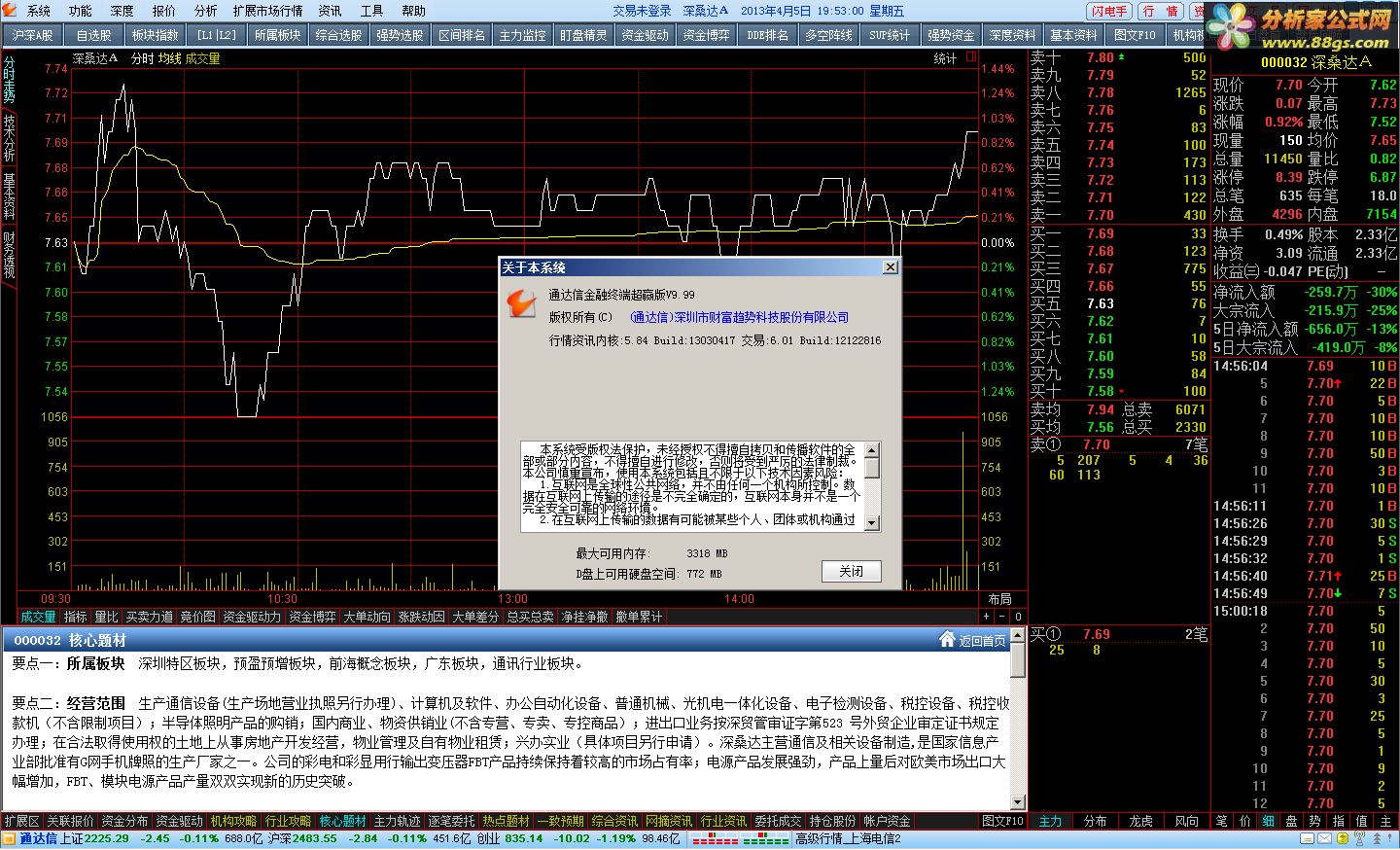The image size is (1400, 850).
Task: Select 板块指数 toolbar tab
Action: click(156, 34)
